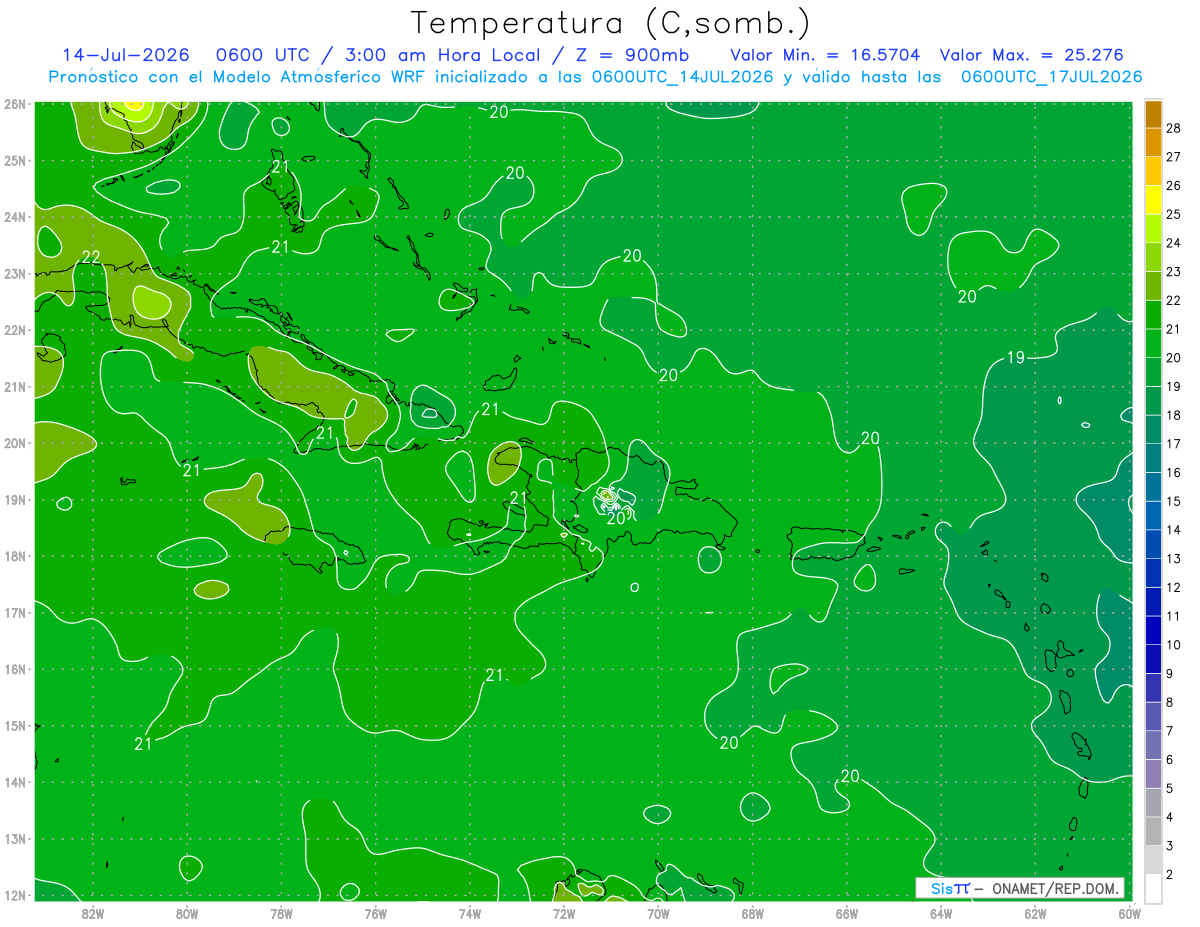Select the "74W" longitude label
The image size is (1200, 927).
[470, 913]
